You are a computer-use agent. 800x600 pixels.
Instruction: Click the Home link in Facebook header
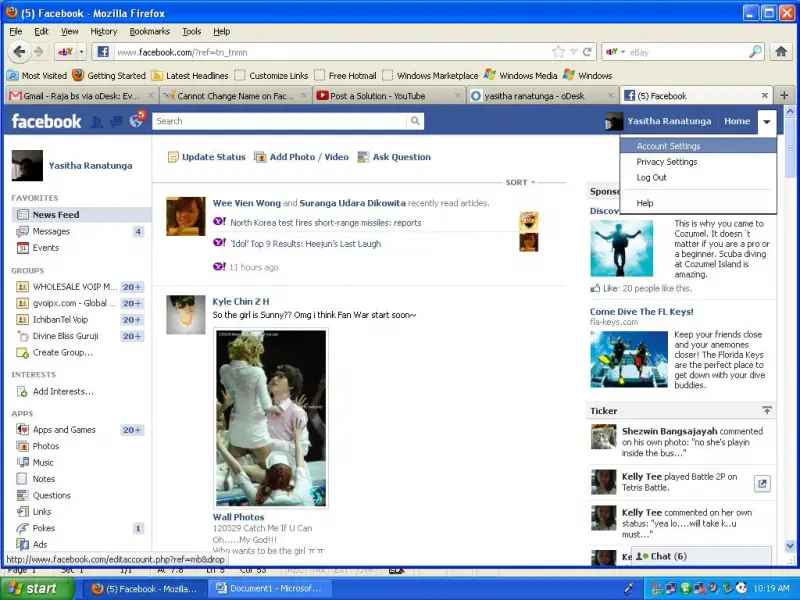pyautogui.click(x=737, y=121)
